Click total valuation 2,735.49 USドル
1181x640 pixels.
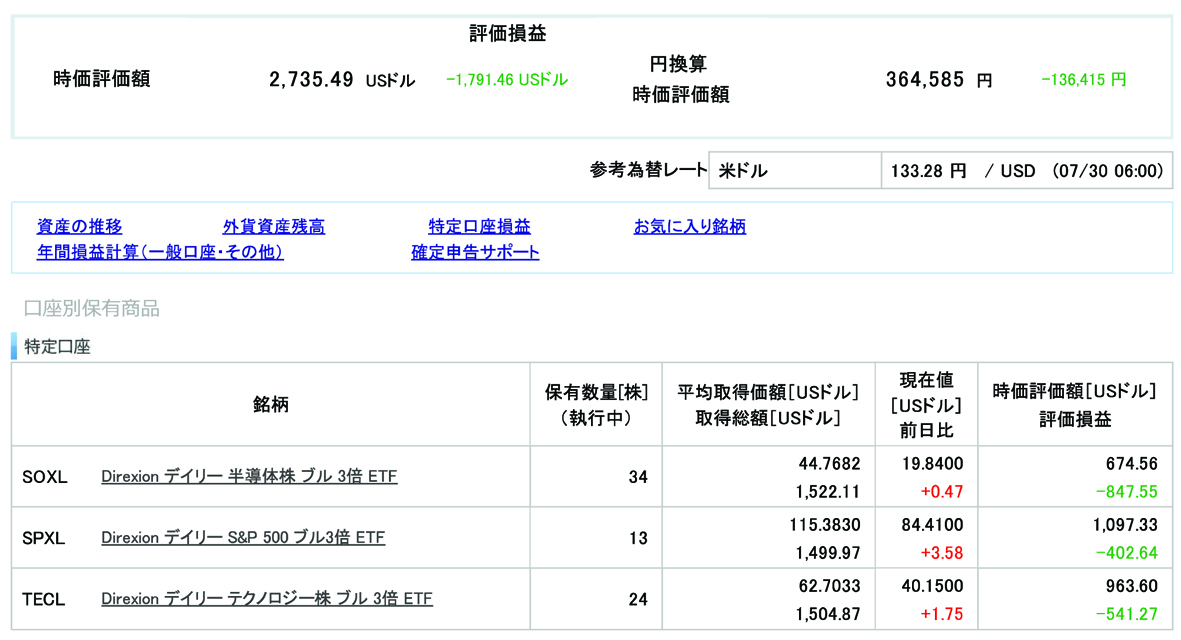(342, 79)
